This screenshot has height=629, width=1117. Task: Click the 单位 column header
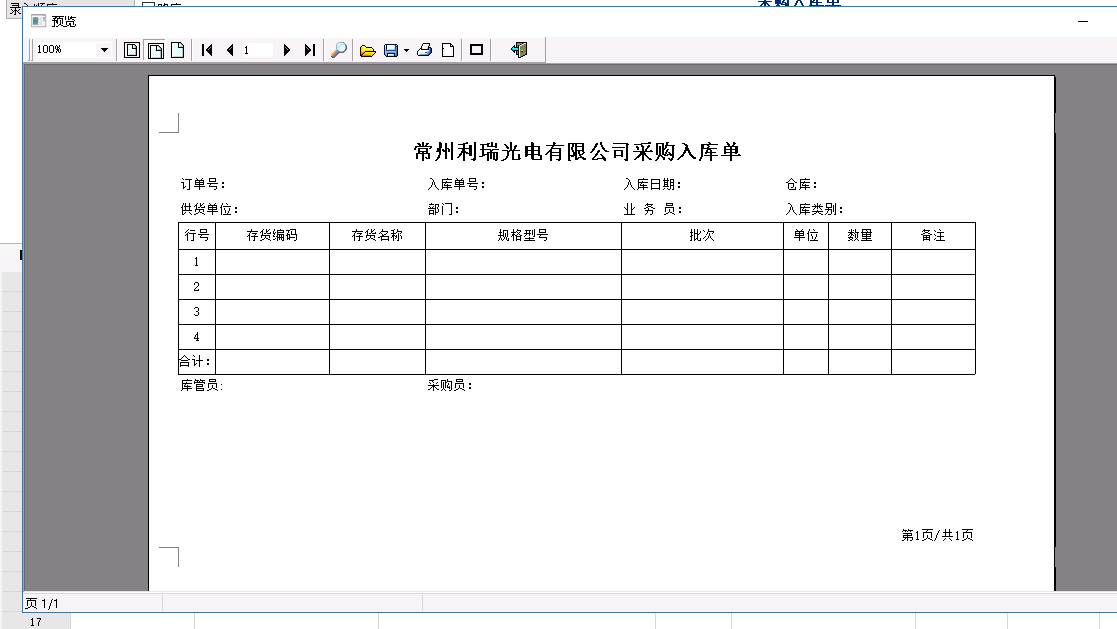click(x=806, y=236)
